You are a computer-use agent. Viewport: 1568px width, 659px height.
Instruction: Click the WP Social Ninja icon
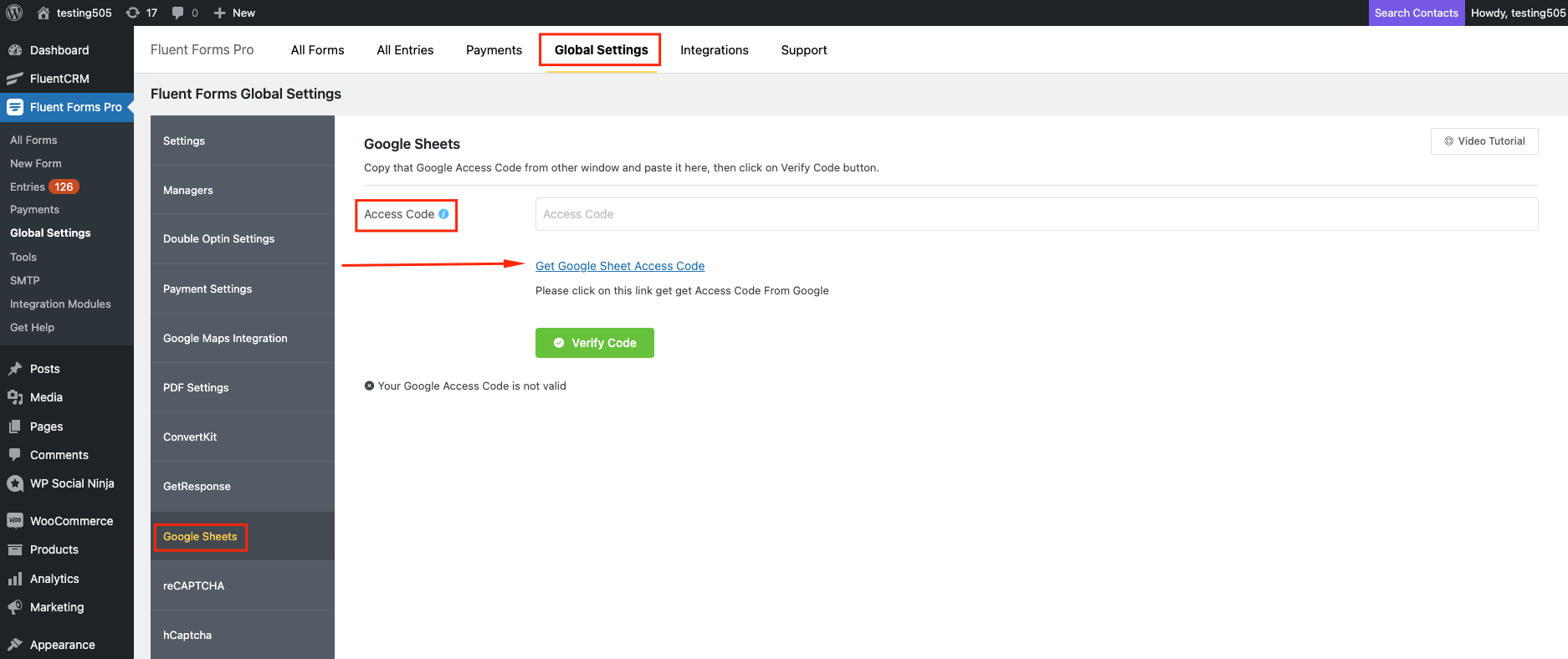coord(15,483)
